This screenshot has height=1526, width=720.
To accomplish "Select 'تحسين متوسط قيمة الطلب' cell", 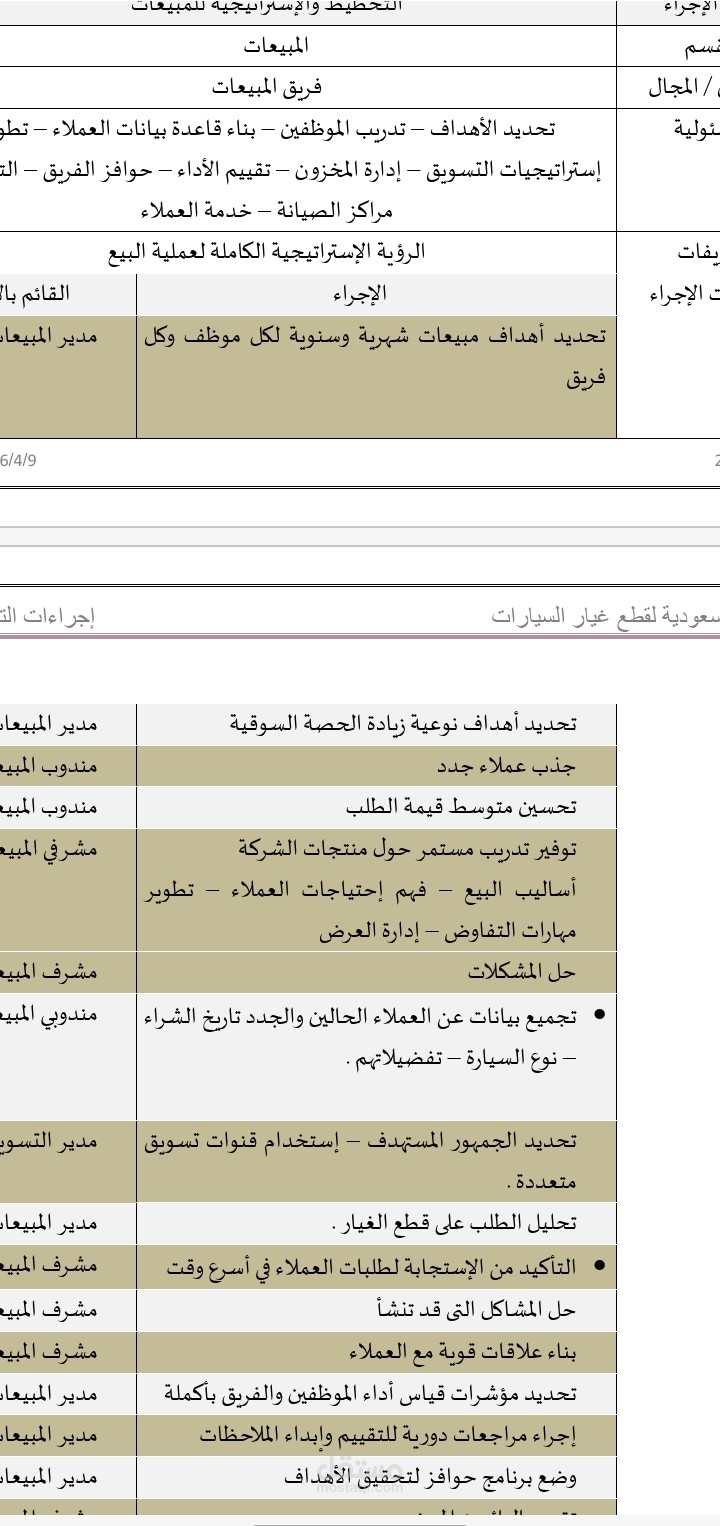I will [x=376, y=808].
